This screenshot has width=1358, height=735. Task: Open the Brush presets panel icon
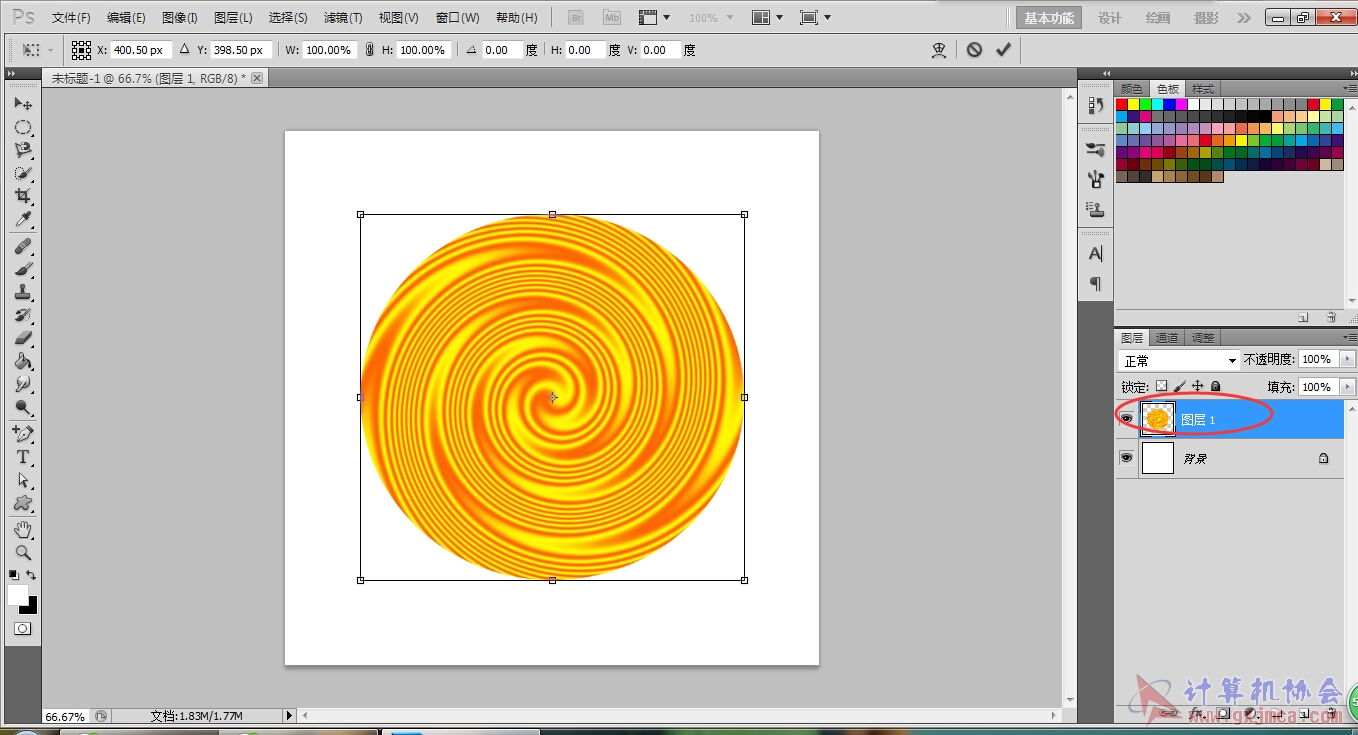(x=1096, y=149)
